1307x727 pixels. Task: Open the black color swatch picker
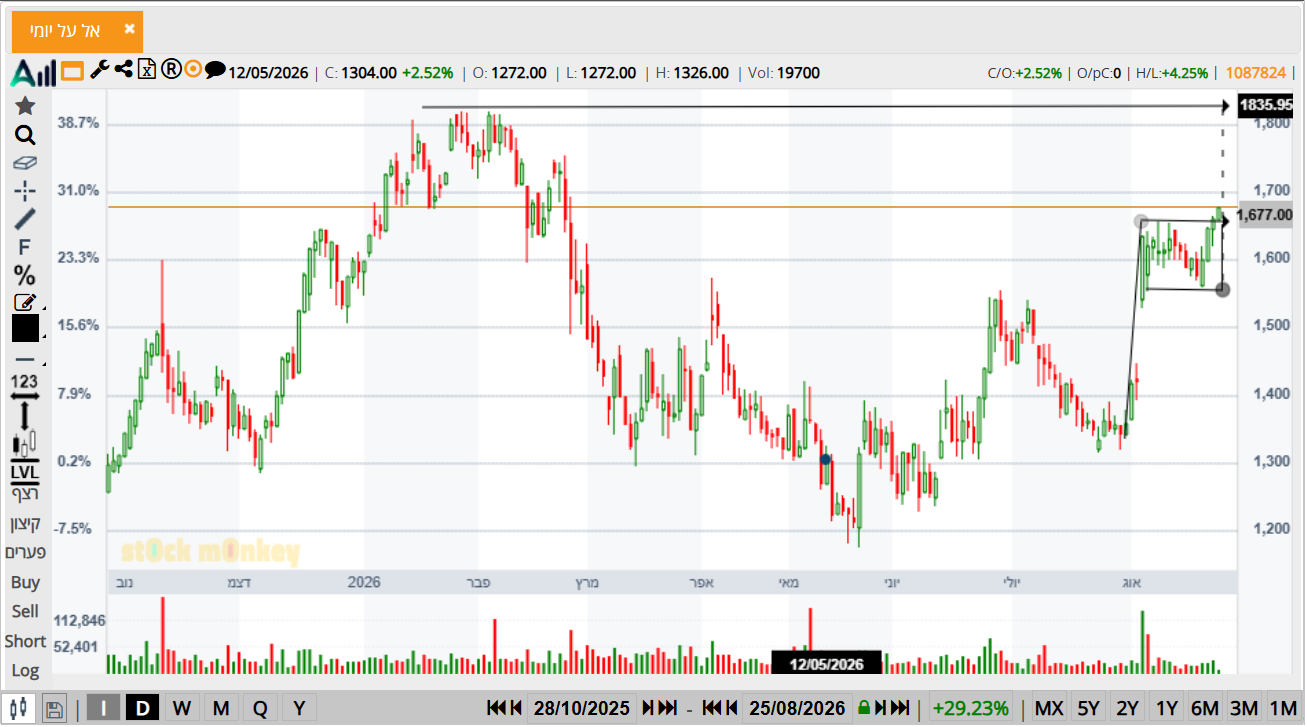coord(25,328)
